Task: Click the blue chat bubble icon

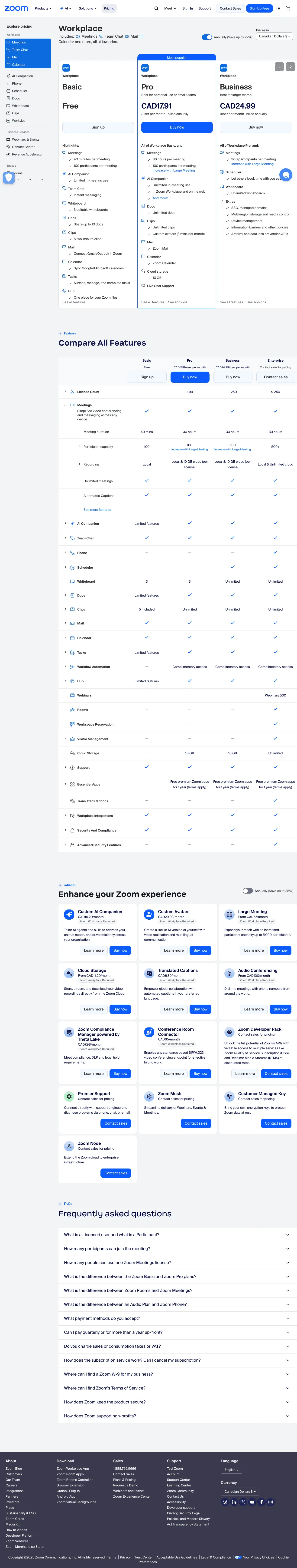Action: pyautogui.click(x=285, y=175)
